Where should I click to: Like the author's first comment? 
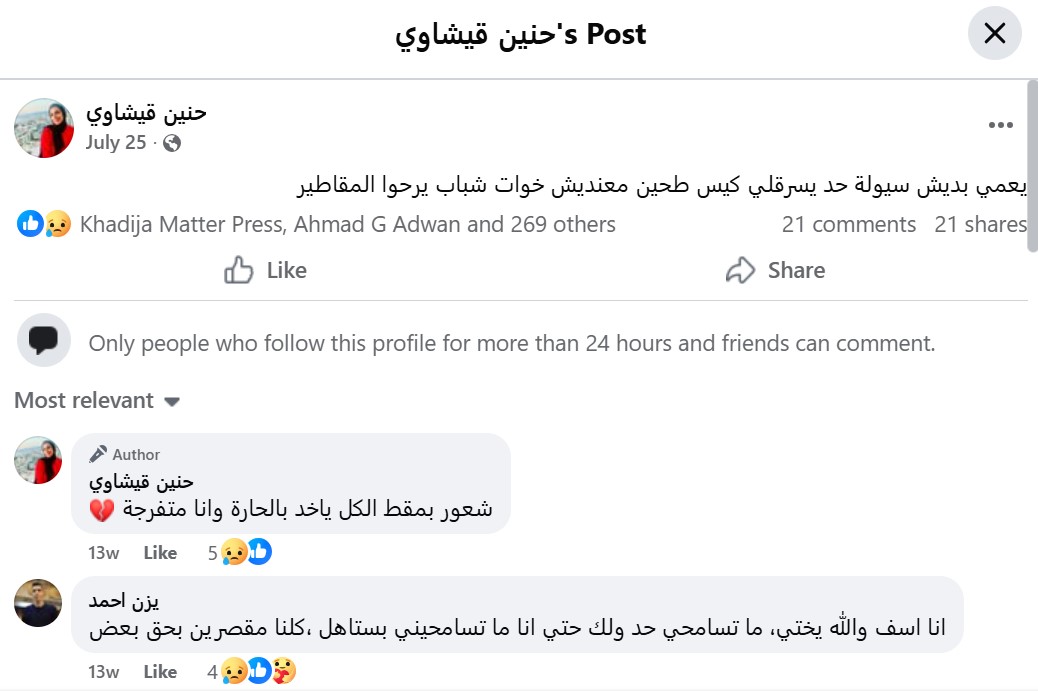click(x=160, y=553)
